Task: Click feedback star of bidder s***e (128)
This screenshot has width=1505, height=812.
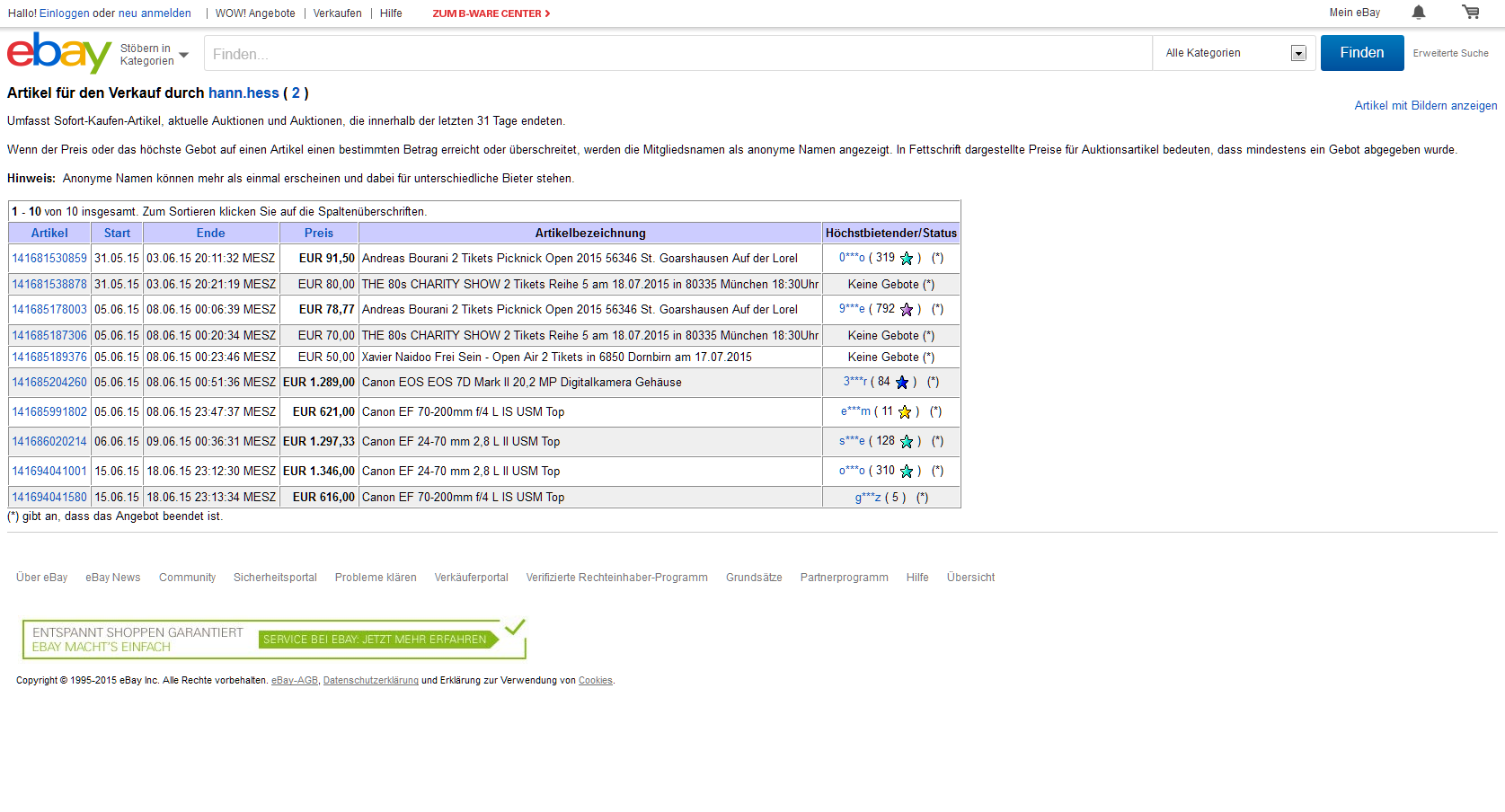Action: (x=907, y=442)
